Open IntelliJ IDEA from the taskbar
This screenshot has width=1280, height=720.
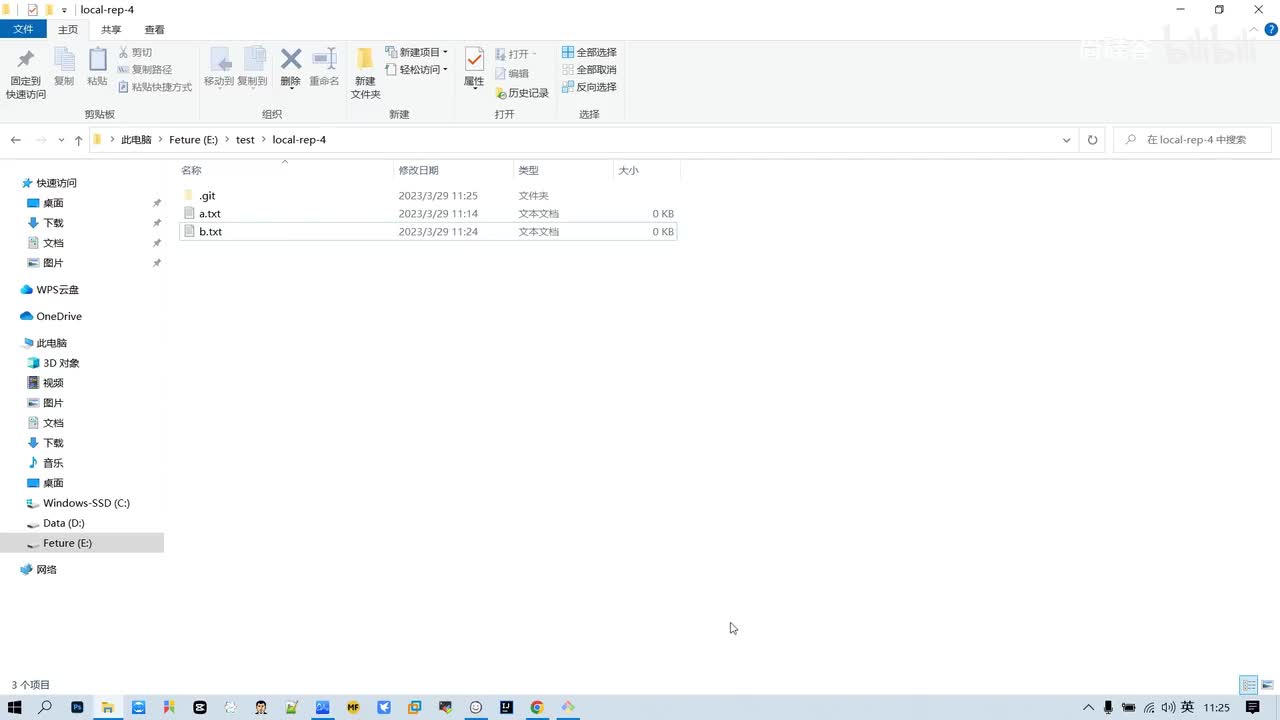coord(507,707)
